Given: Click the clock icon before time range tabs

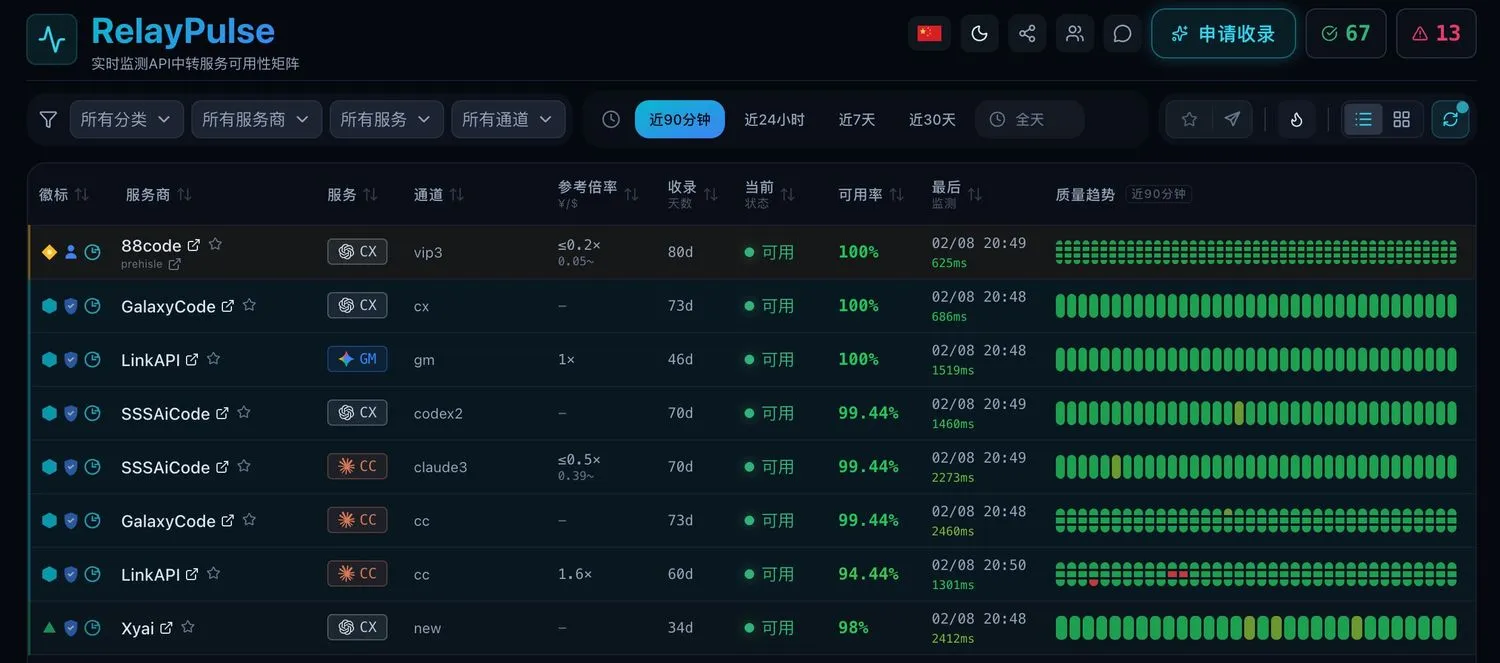Looking at the screenshot, I should coord(611,119).
